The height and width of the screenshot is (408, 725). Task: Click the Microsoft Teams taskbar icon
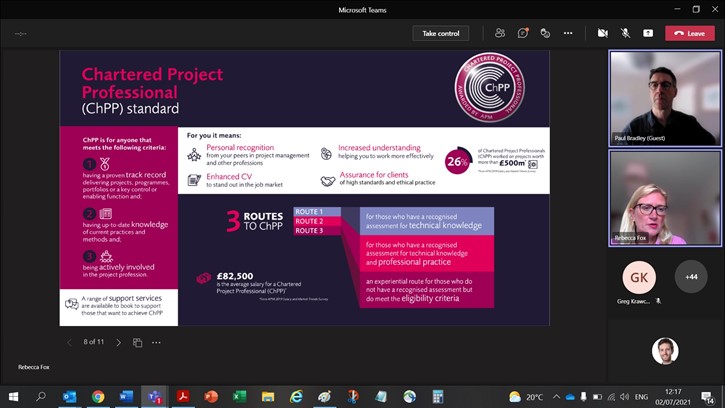point(154,396)
